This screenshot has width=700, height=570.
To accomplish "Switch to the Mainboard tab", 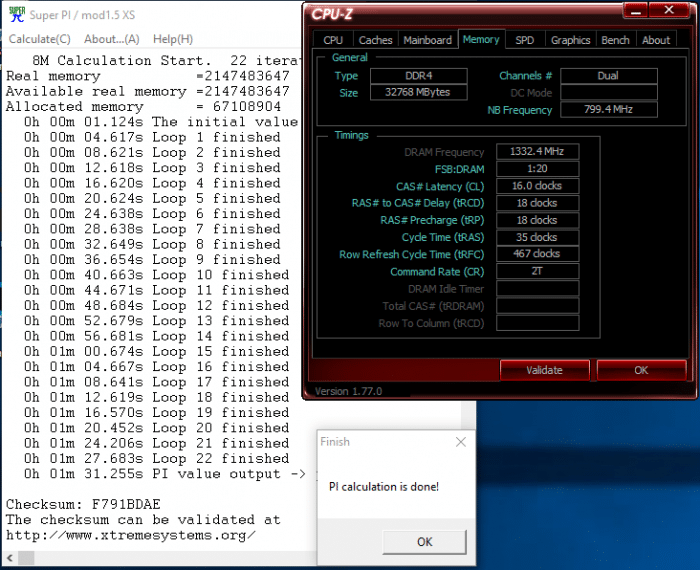I will [428, 40].
